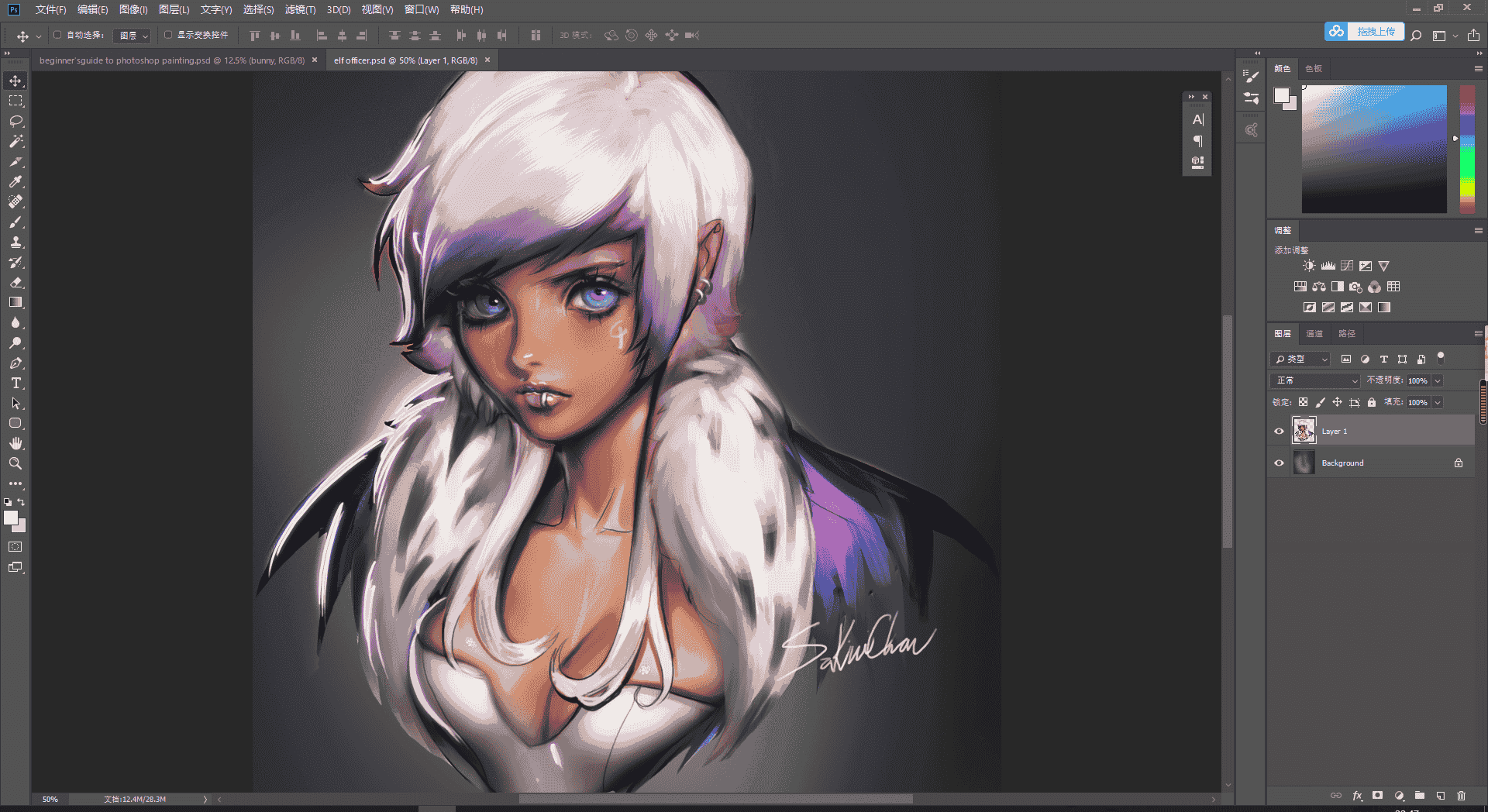Screen dimensions: 1488x812
Task: Select the Hand tool
Action: point(15,443)
